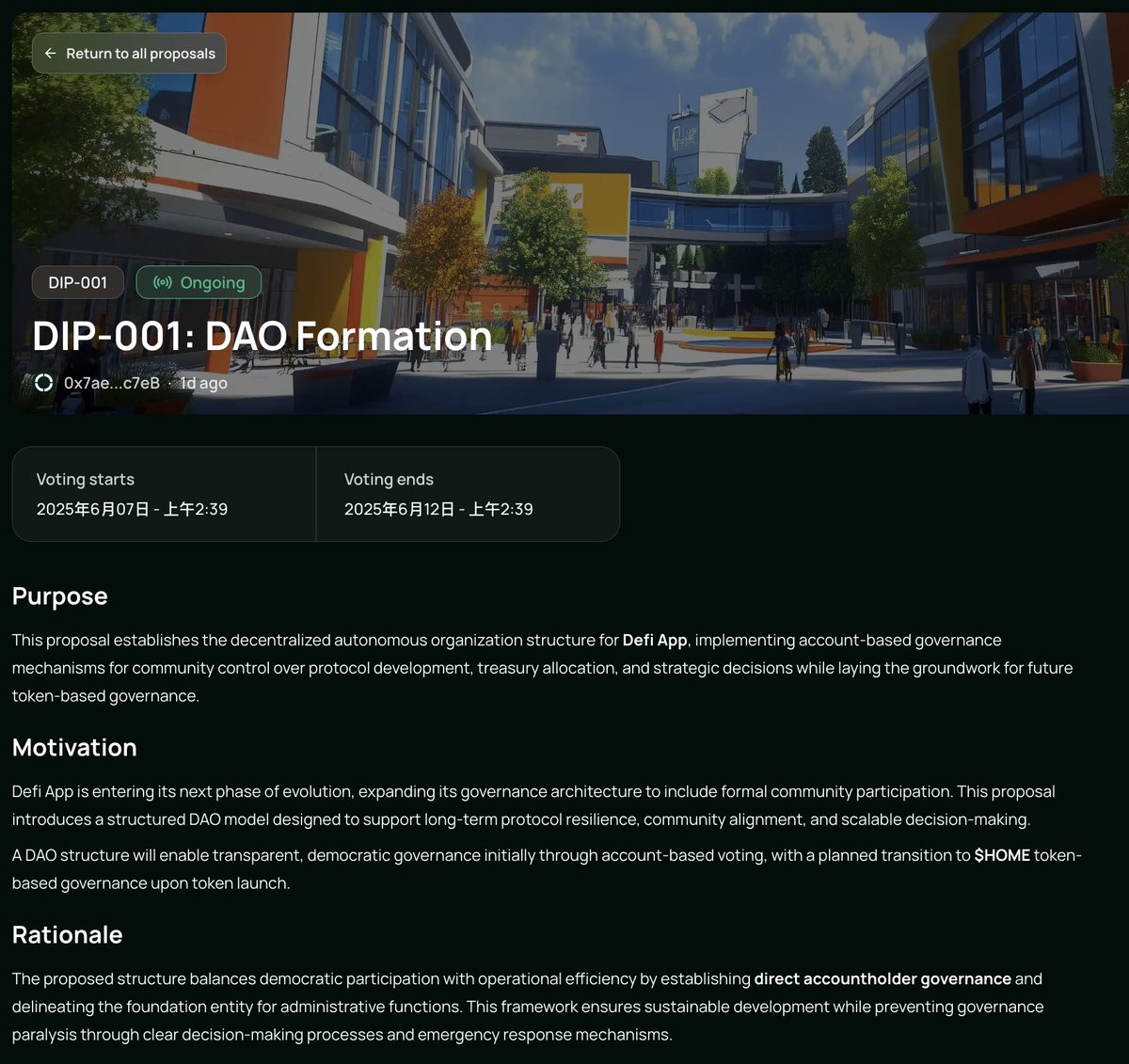Click the proposer avatar ring icon
This screenshot has height=1064, width=1129.
[43, 383]
